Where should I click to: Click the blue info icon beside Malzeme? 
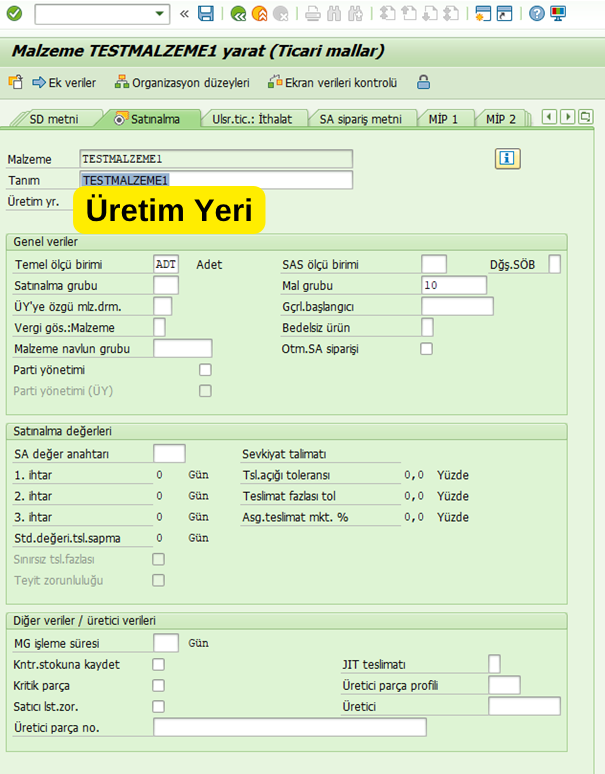(x=508, y=158)
